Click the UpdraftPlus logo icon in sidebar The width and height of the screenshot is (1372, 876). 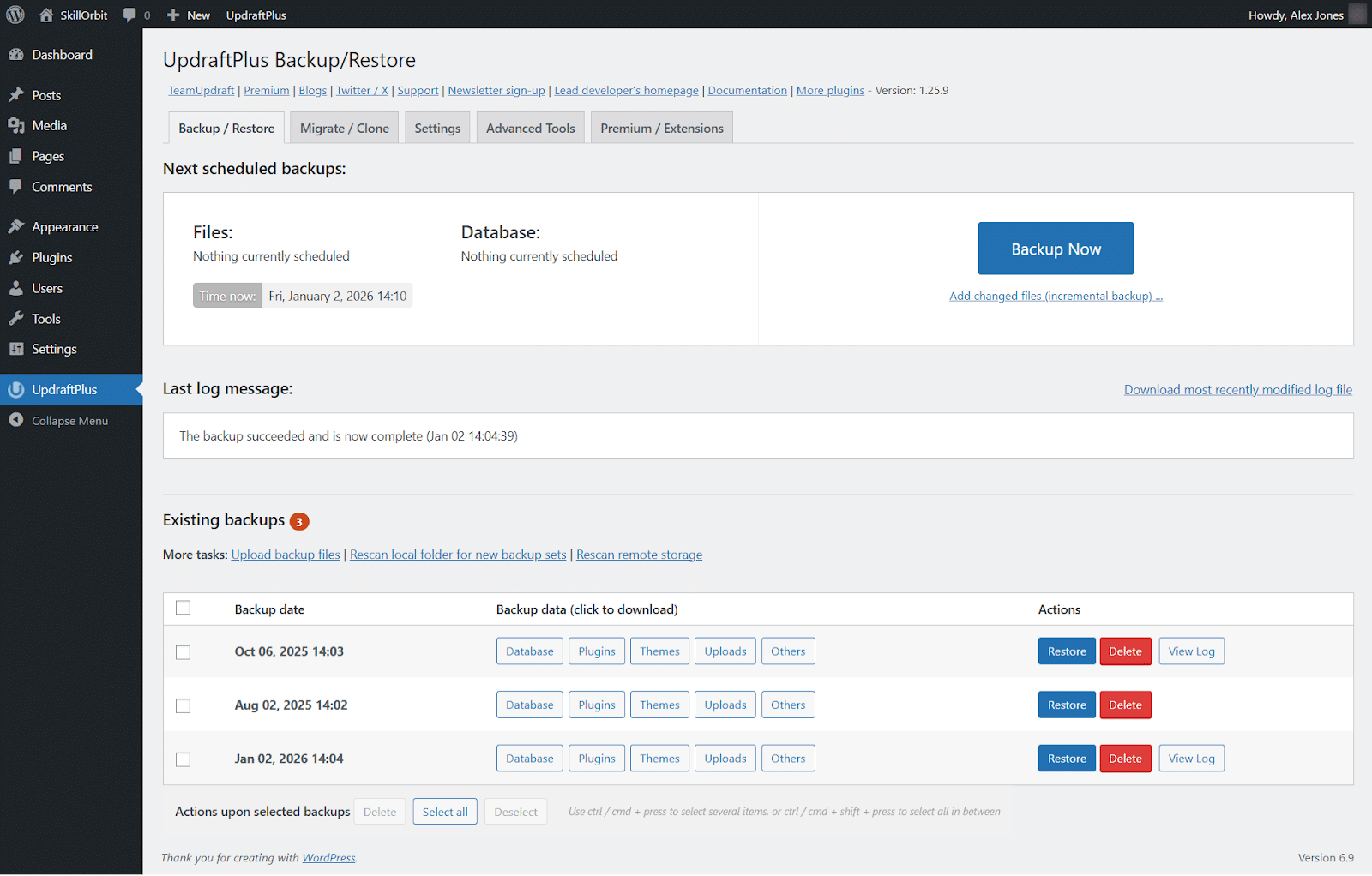[x=16, y=390]
